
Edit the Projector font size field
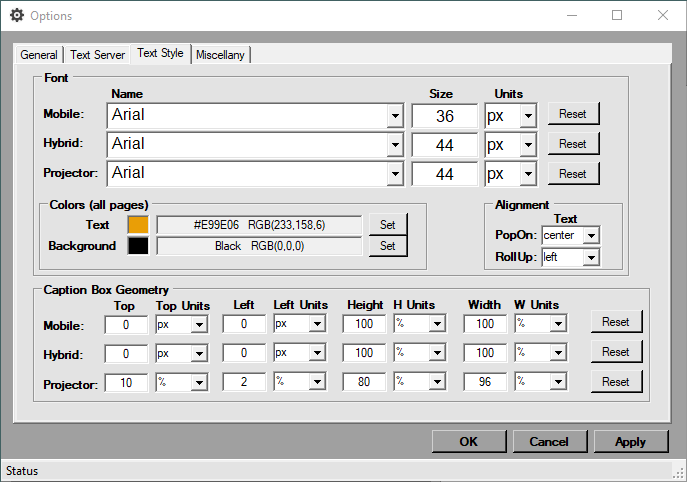[x=444, y=174]
